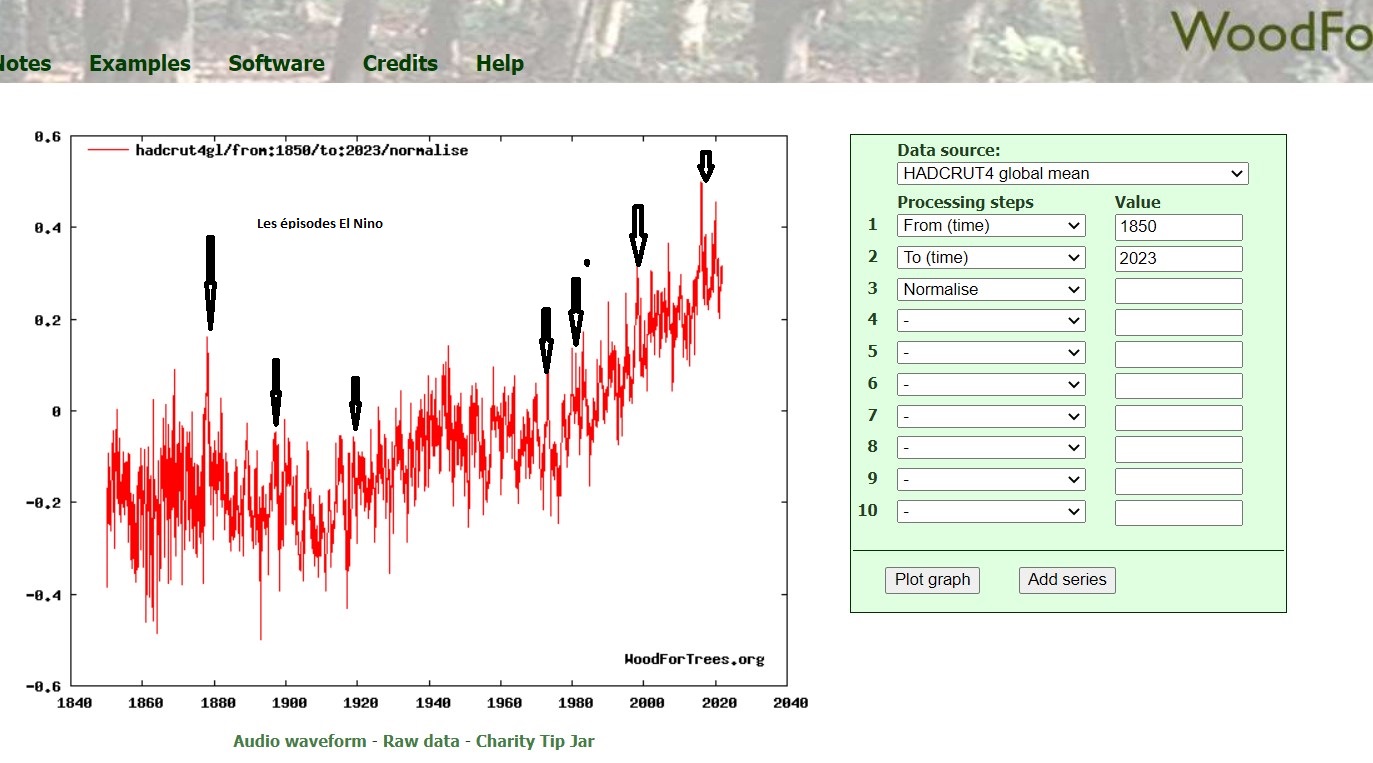
Task: Click the value field containing 1850
Action: [1178, 227]
